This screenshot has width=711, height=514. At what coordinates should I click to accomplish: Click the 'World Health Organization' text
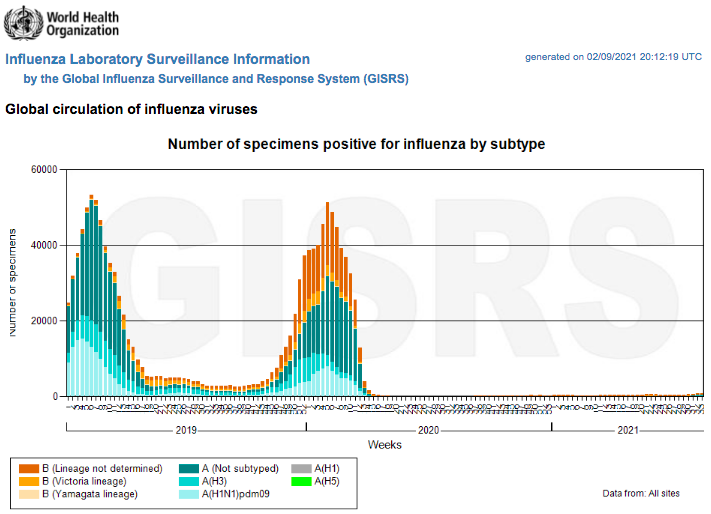(x=83, y=24)
